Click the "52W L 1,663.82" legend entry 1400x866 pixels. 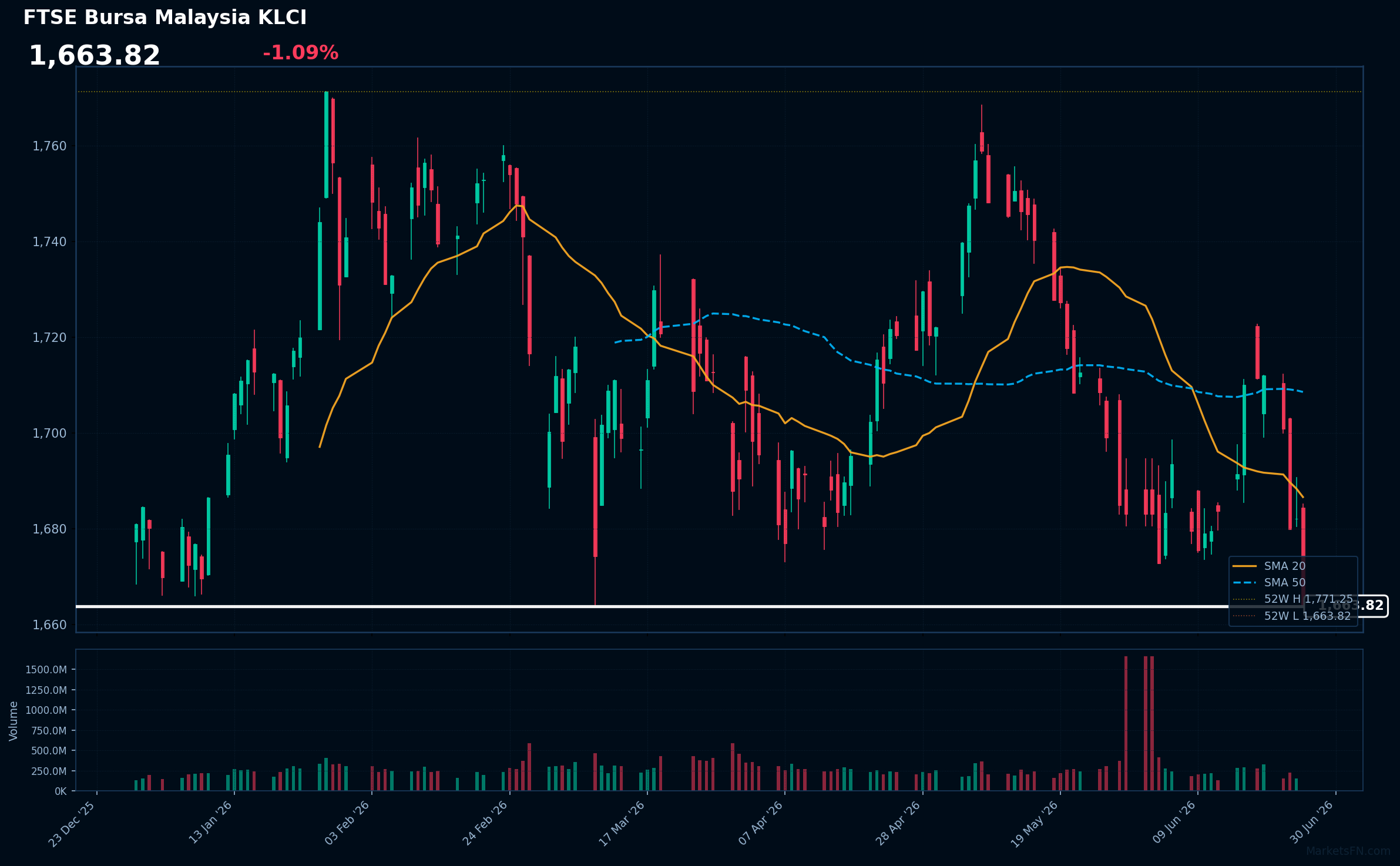pos(1308,616)
